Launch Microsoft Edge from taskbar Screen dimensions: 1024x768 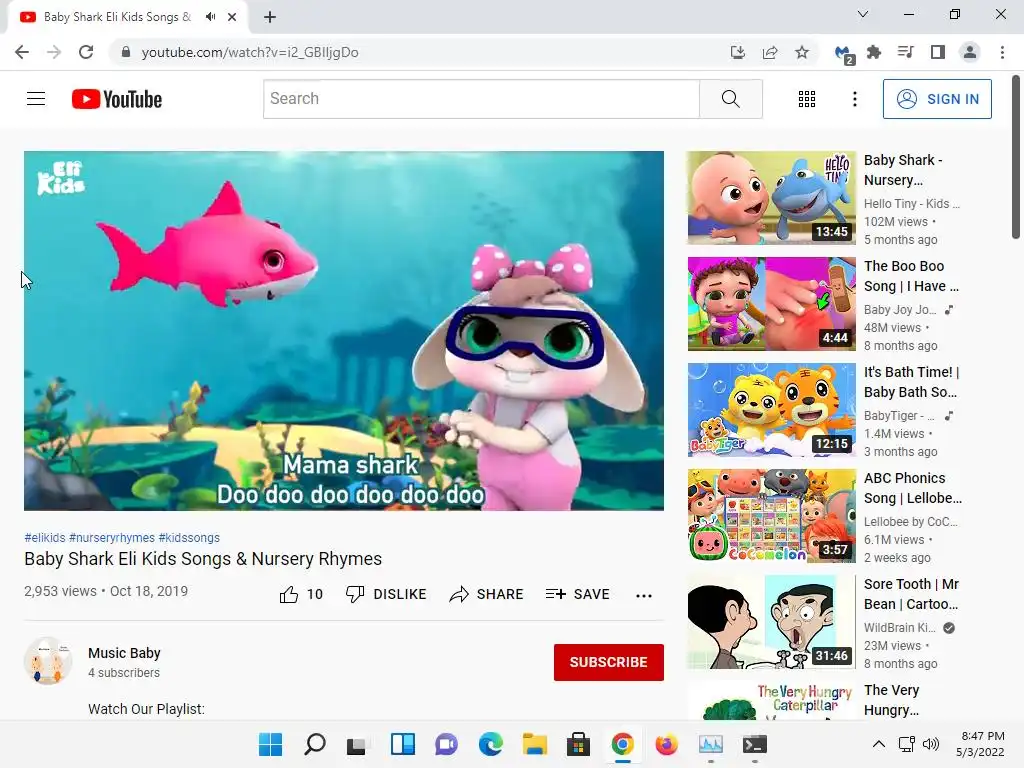pyautogui.click(x=490, y=744)
